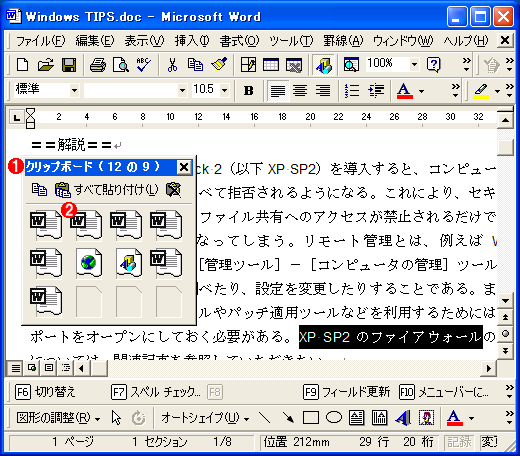520x456 pixels.
Task: Close the クリップボード floating toolbar
Action: (184, 167)
